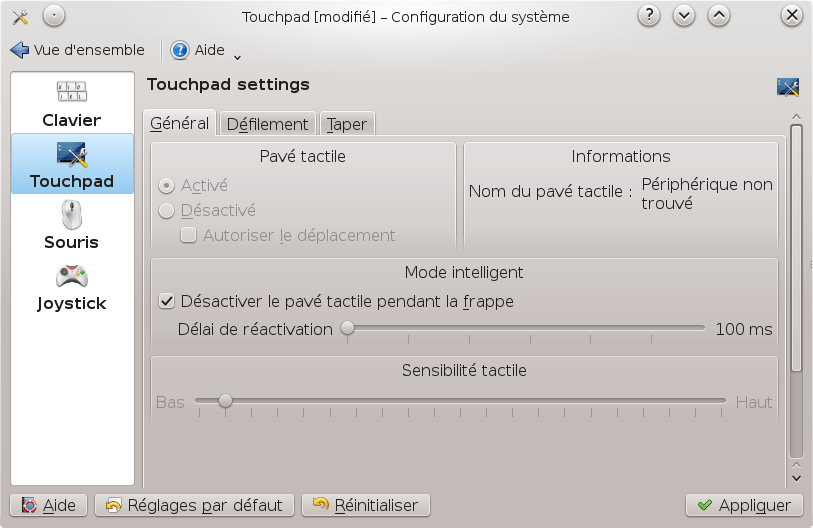Click the Délai de réactivation slider handle
The width and height of the screenshot is (813, 528).
(x=347, y=328)
